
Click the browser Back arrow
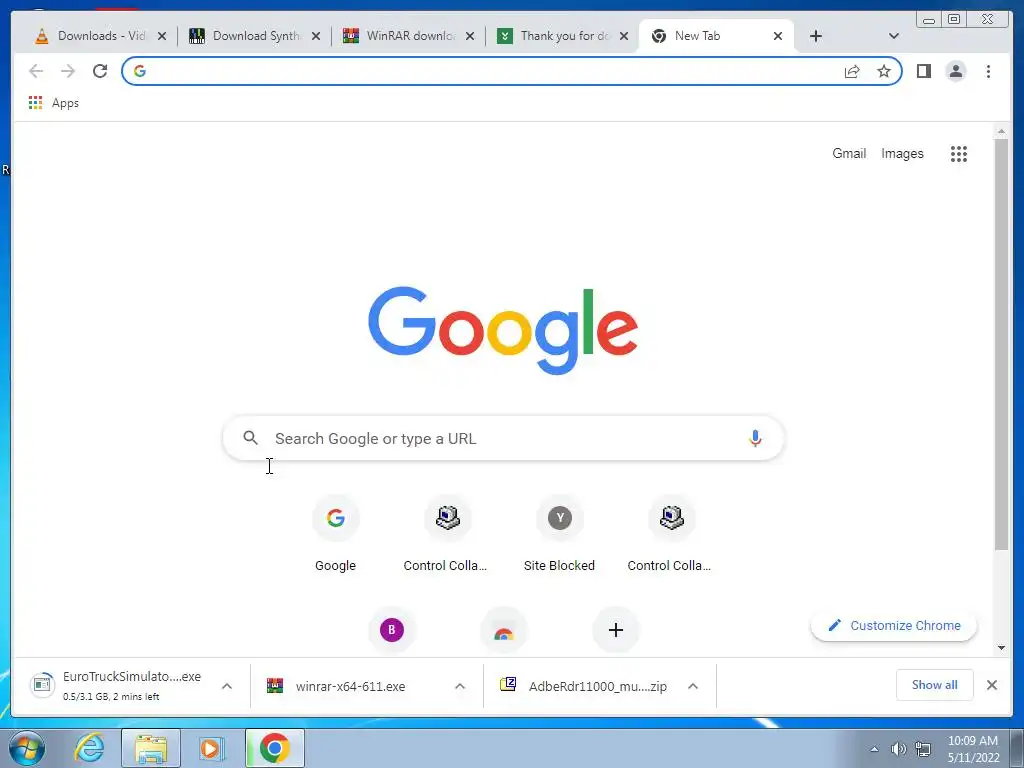[x=36, y=71]
